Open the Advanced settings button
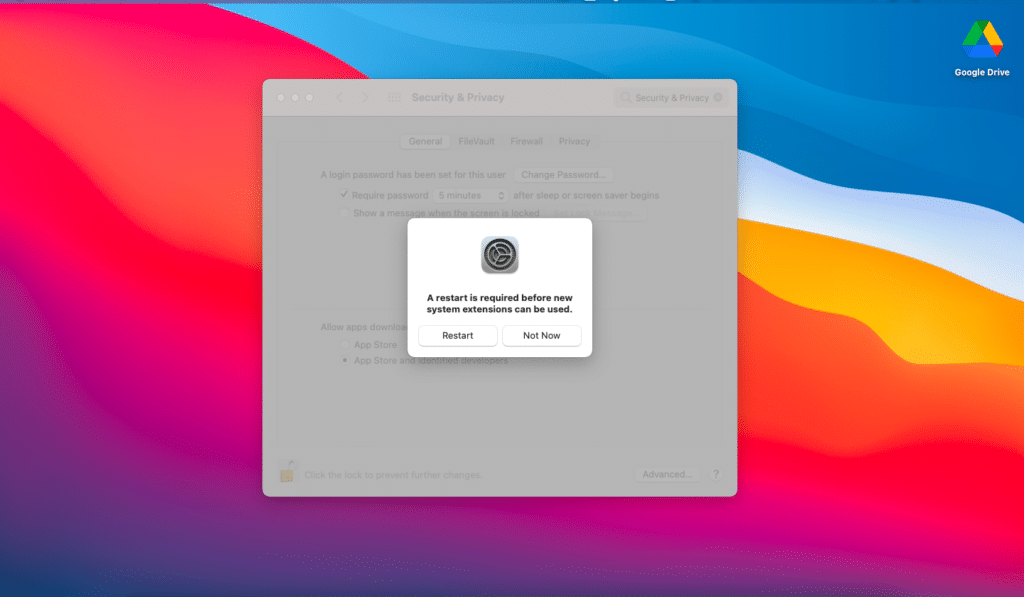1024x597 pixels. [667, 474]
